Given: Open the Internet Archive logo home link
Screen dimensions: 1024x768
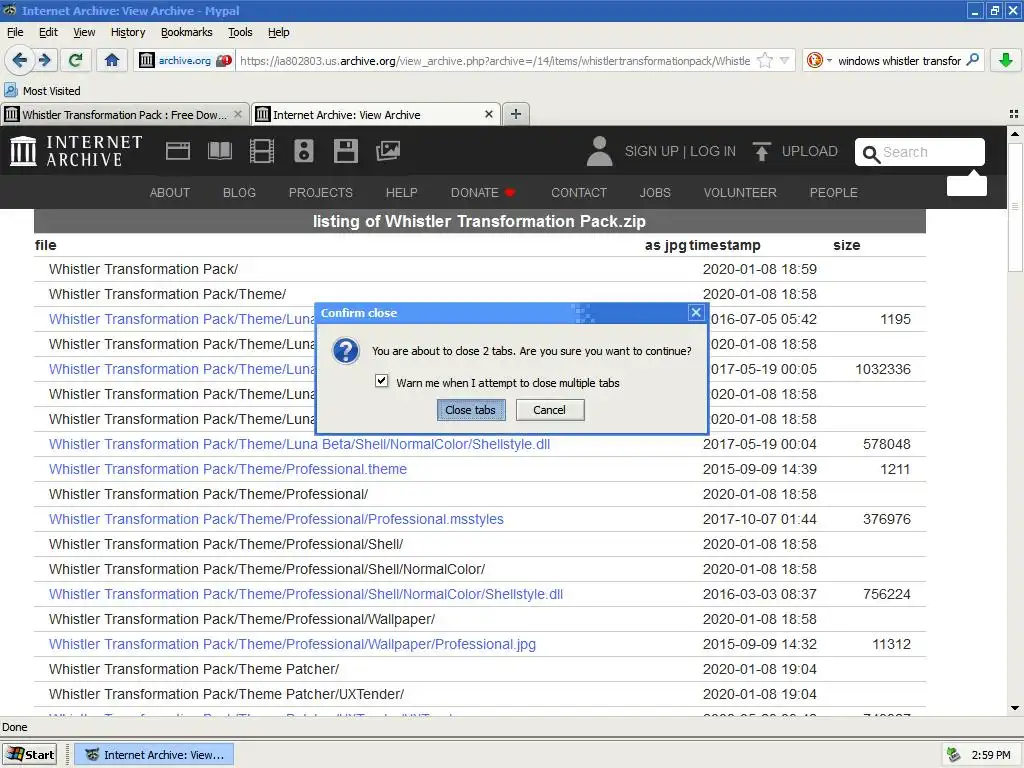Looking at the screenshot, I should point(76,151).
